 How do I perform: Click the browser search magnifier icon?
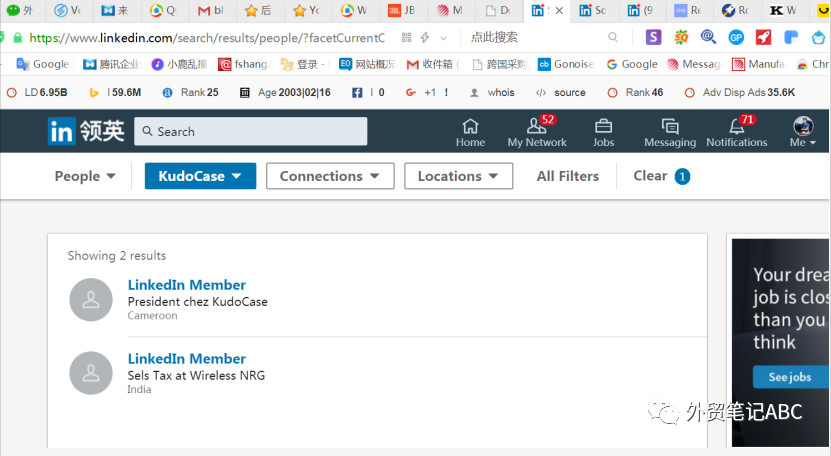pos(613,37)
